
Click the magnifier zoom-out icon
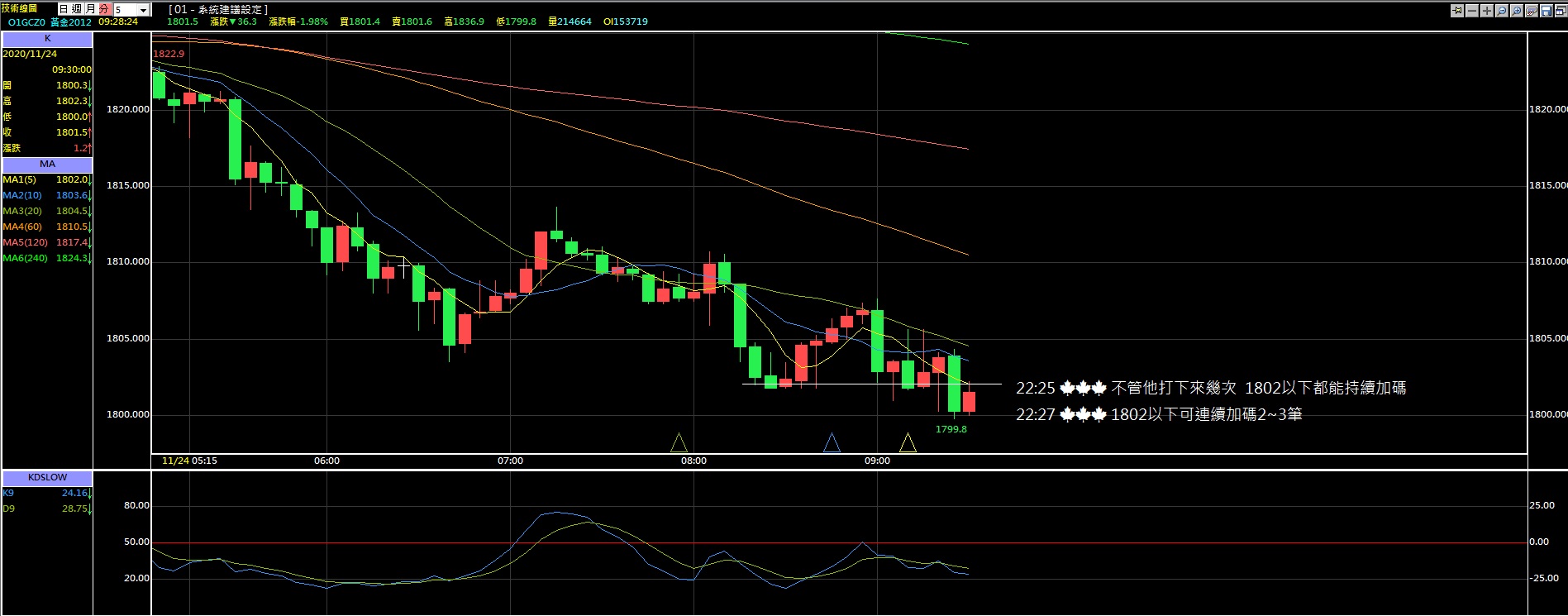click(1502, 11)
